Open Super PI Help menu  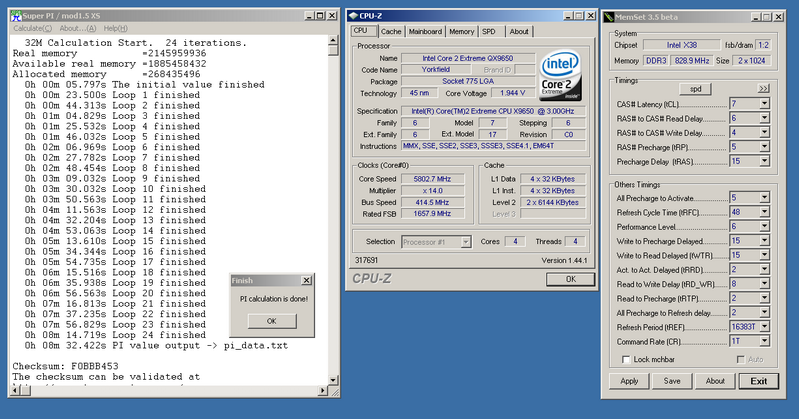[x=116, y=29]
